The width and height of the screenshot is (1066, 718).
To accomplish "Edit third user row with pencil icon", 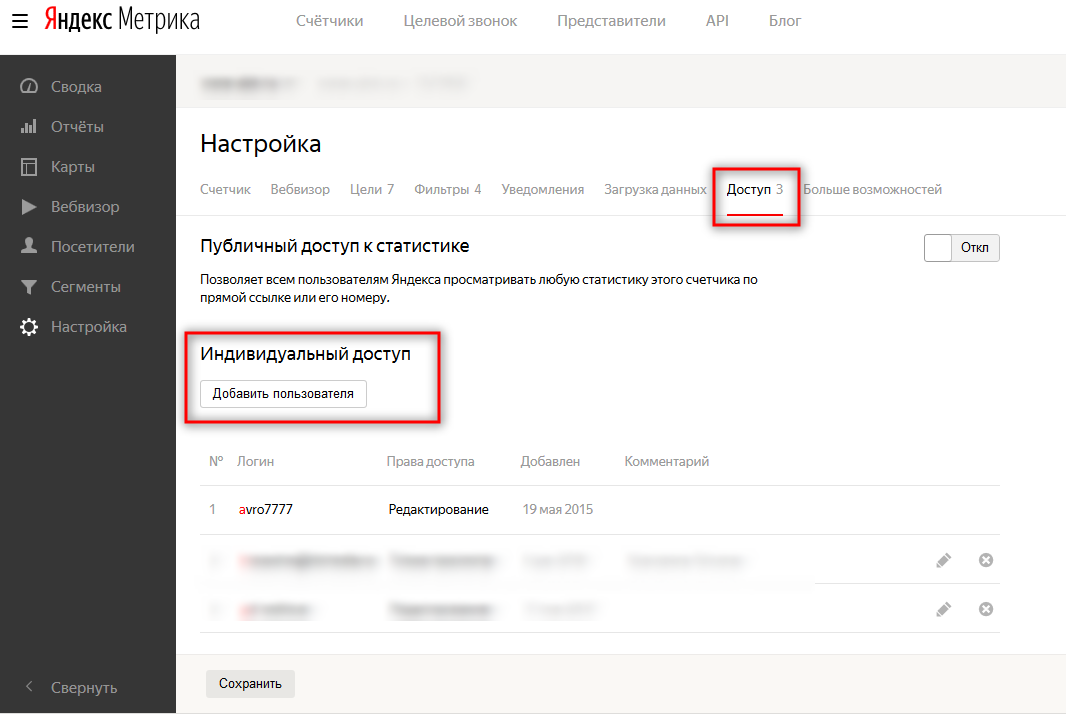I will [x=944, y=609].
